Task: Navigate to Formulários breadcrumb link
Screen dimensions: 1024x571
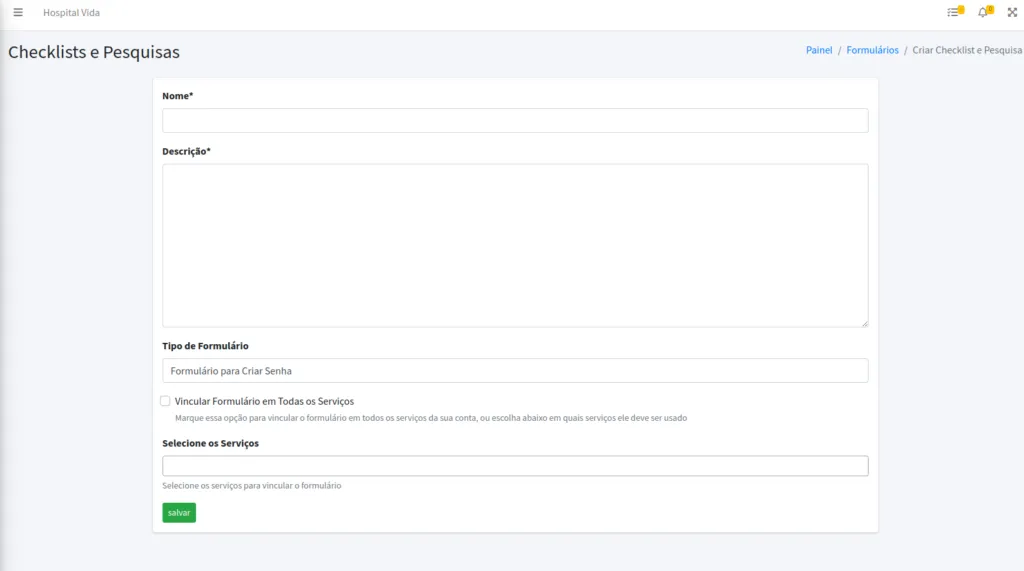Action: (872, 50)
